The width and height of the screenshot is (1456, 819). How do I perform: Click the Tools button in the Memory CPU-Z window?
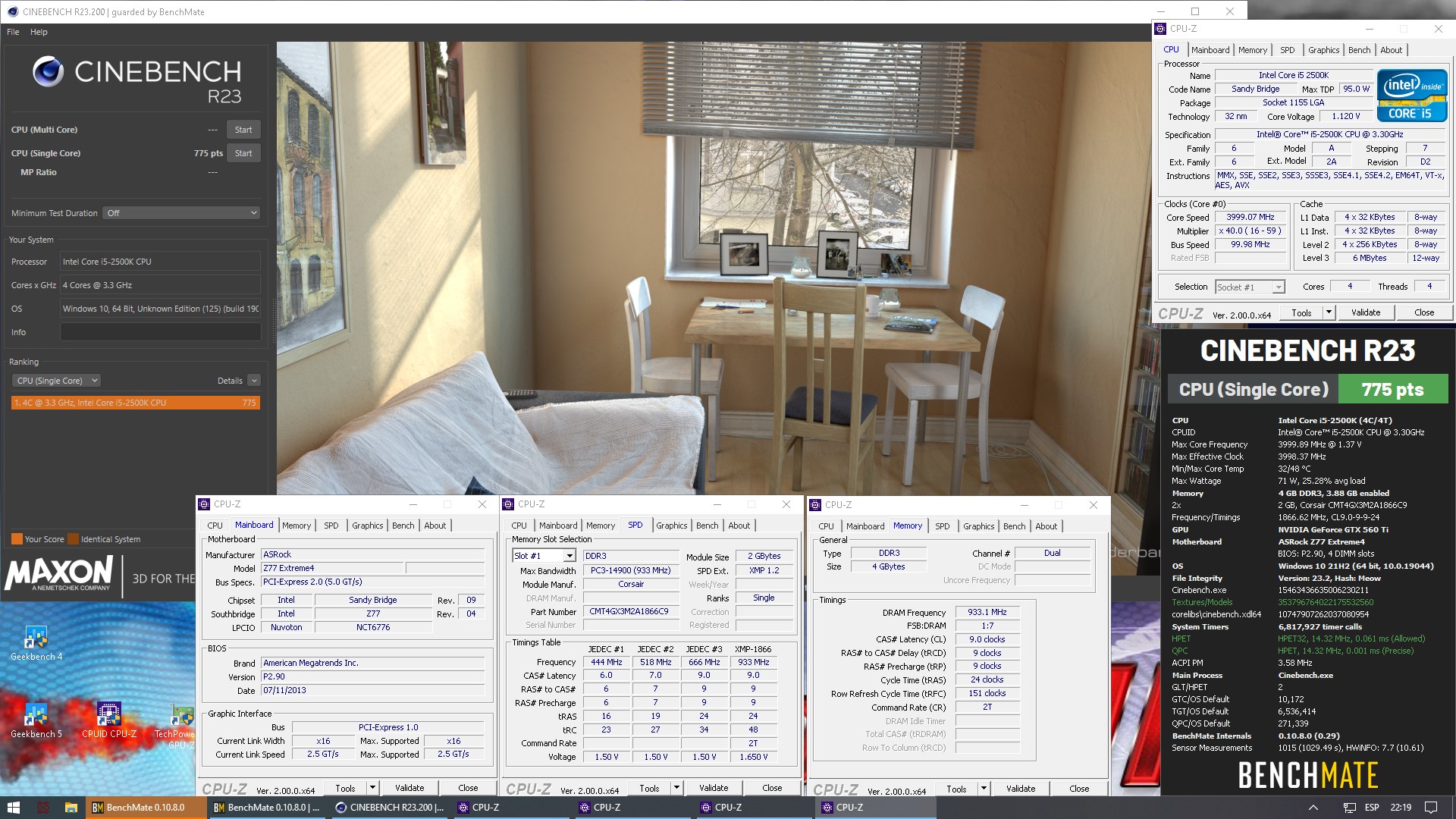(x=956, y=789)
